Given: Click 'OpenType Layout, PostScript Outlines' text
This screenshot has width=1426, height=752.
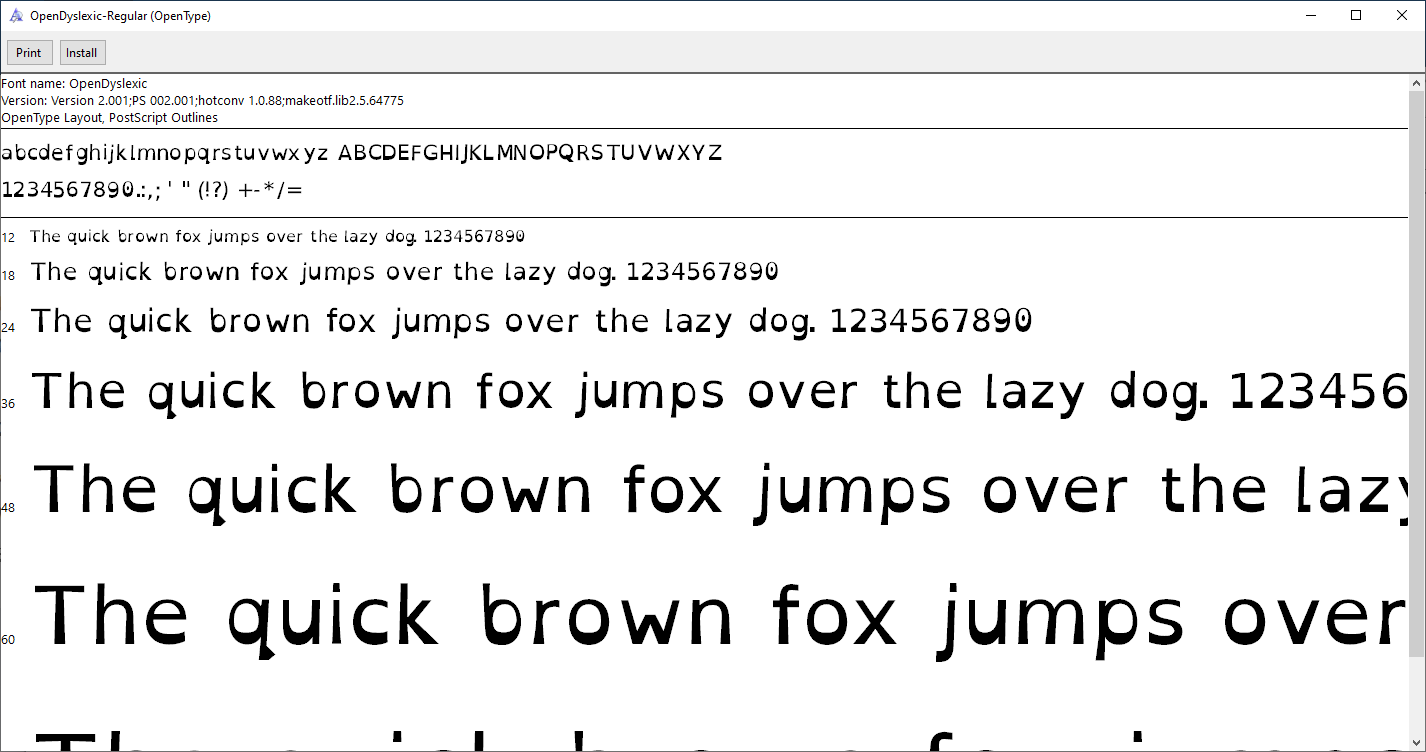Looking at the screenshot, I should [x=109, y=118].
